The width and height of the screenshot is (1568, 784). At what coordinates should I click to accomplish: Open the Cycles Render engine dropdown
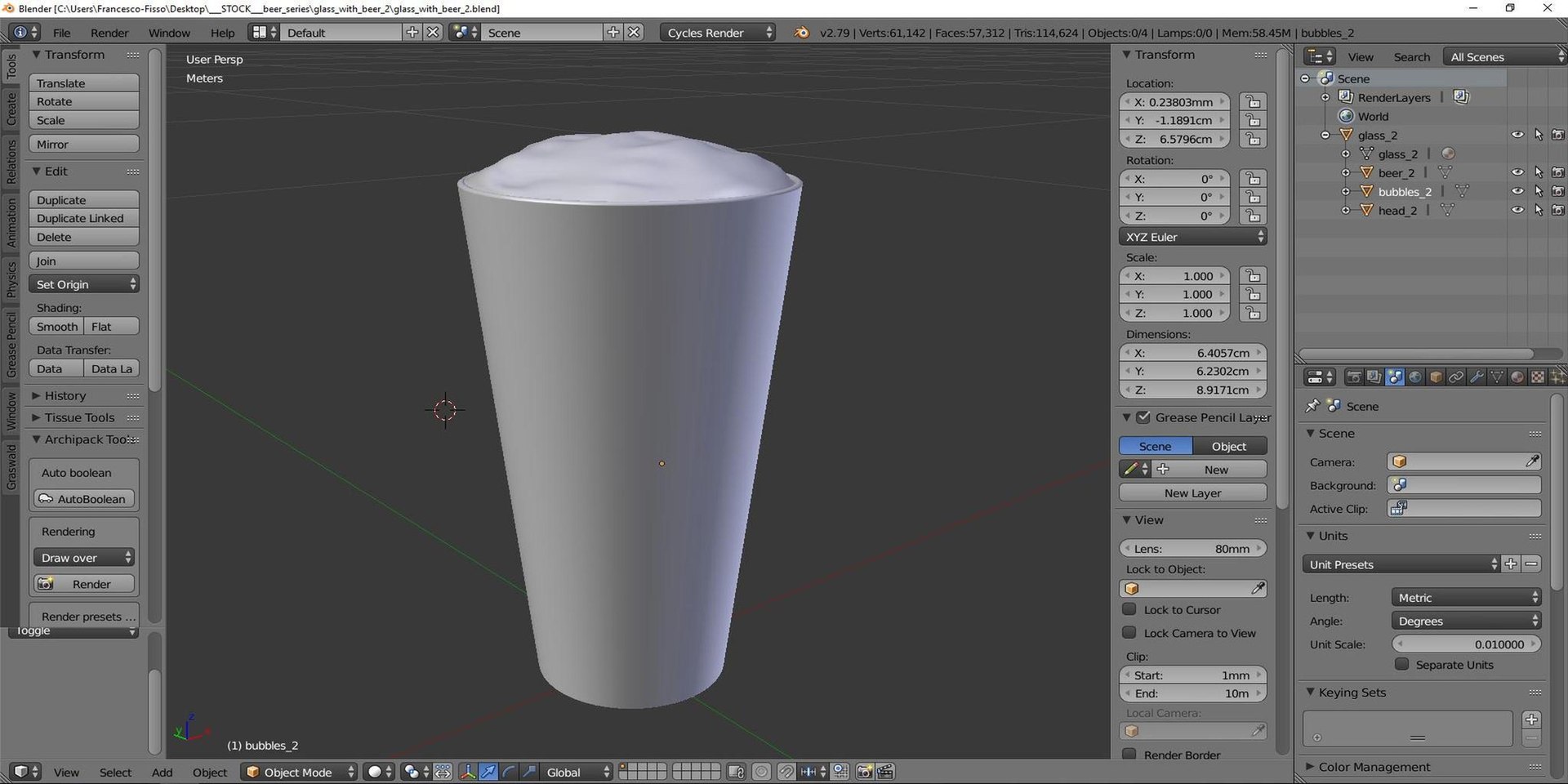pos(718,33)
